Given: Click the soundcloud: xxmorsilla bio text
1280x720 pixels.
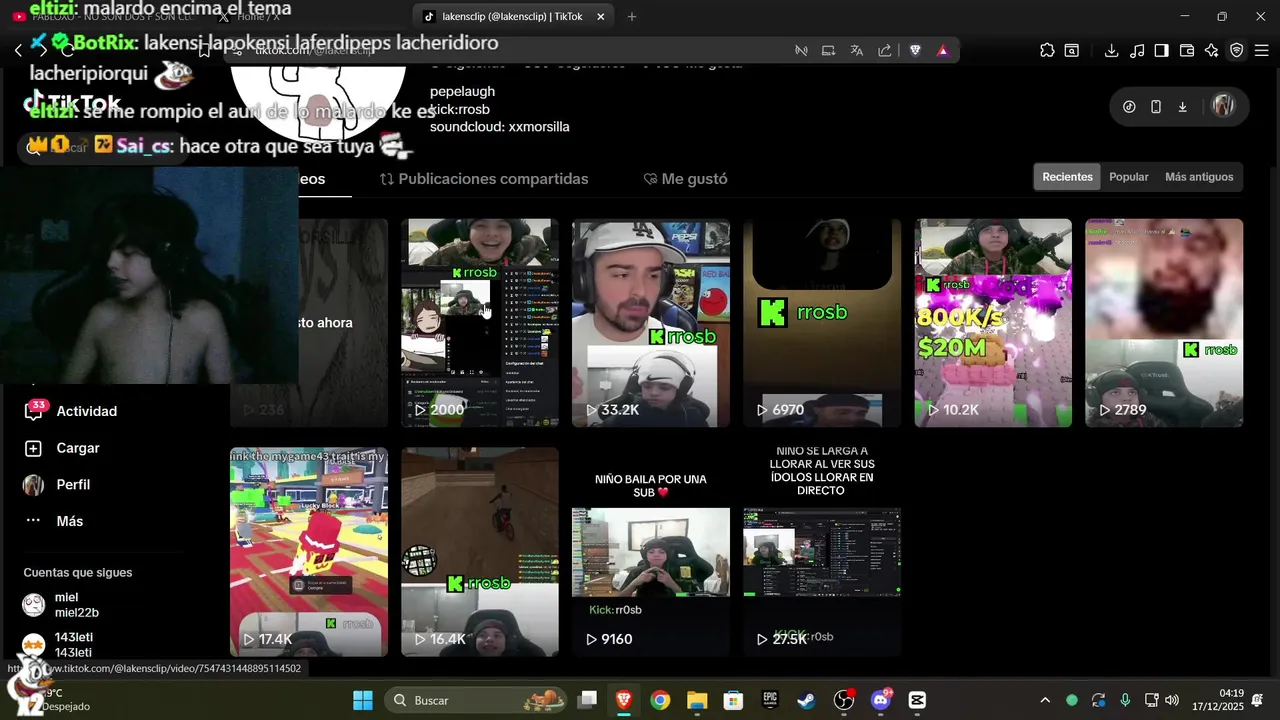Looking at the screenshot, I should click(x=500, y=127).
